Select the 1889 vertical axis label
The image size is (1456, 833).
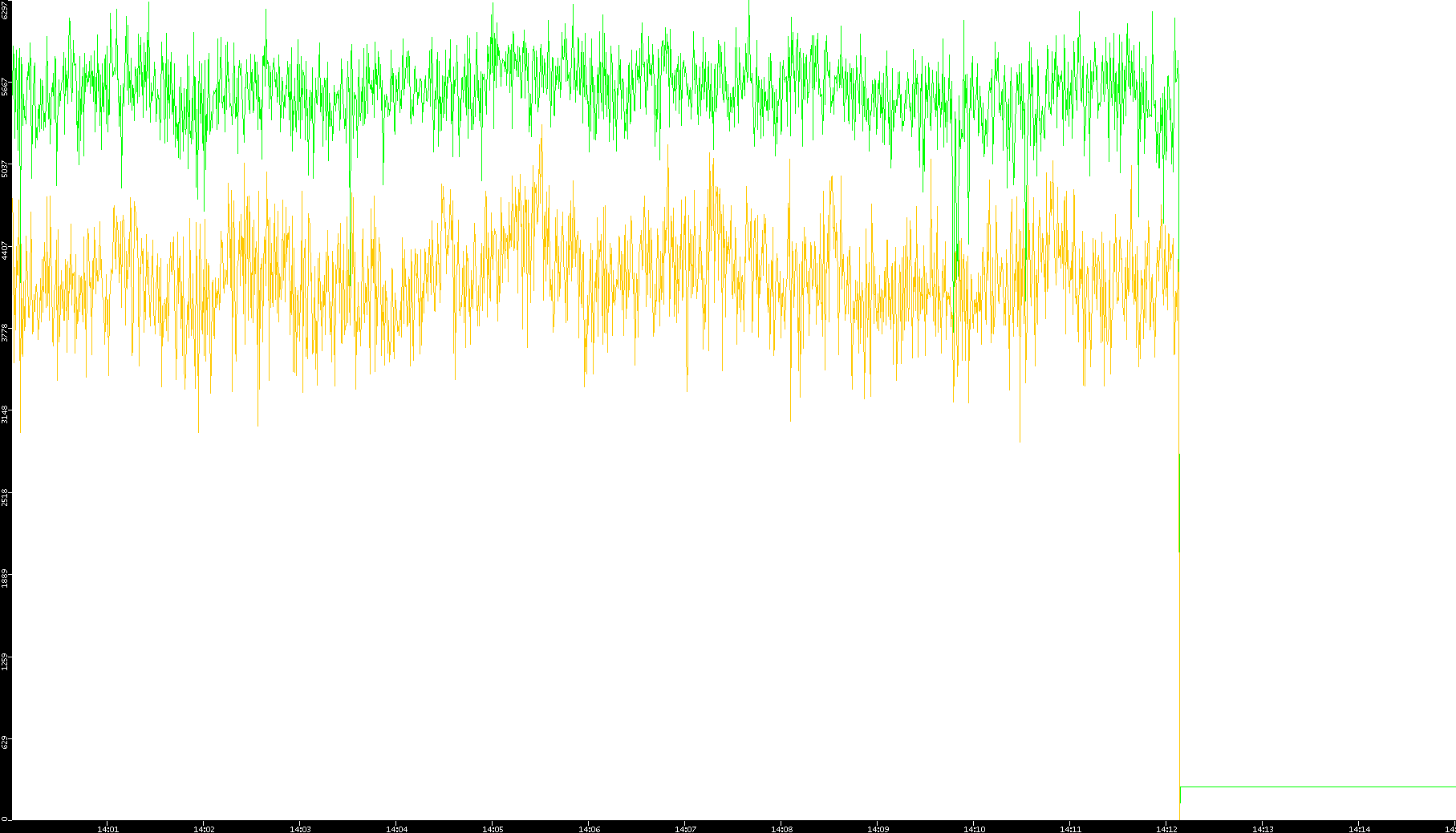coord(5,578)
